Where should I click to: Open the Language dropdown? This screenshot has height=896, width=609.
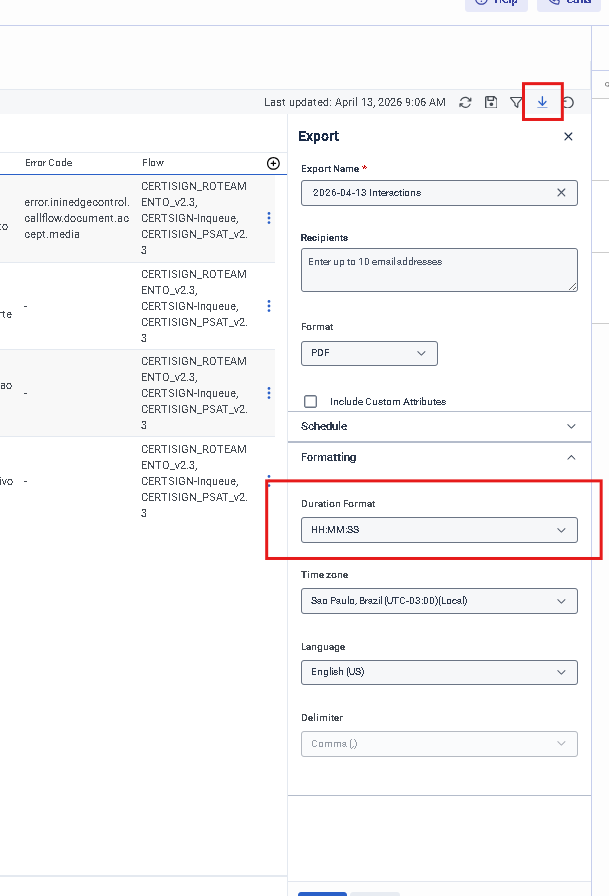pyautogui.click(x=439, y=672)
